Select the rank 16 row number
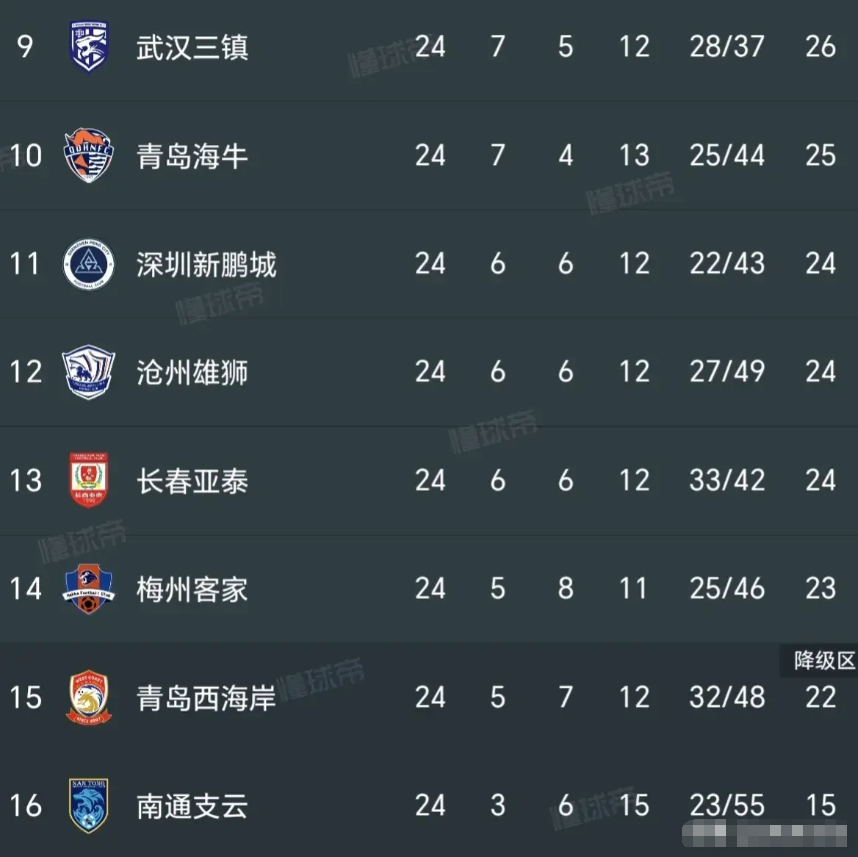 point(26,806)
